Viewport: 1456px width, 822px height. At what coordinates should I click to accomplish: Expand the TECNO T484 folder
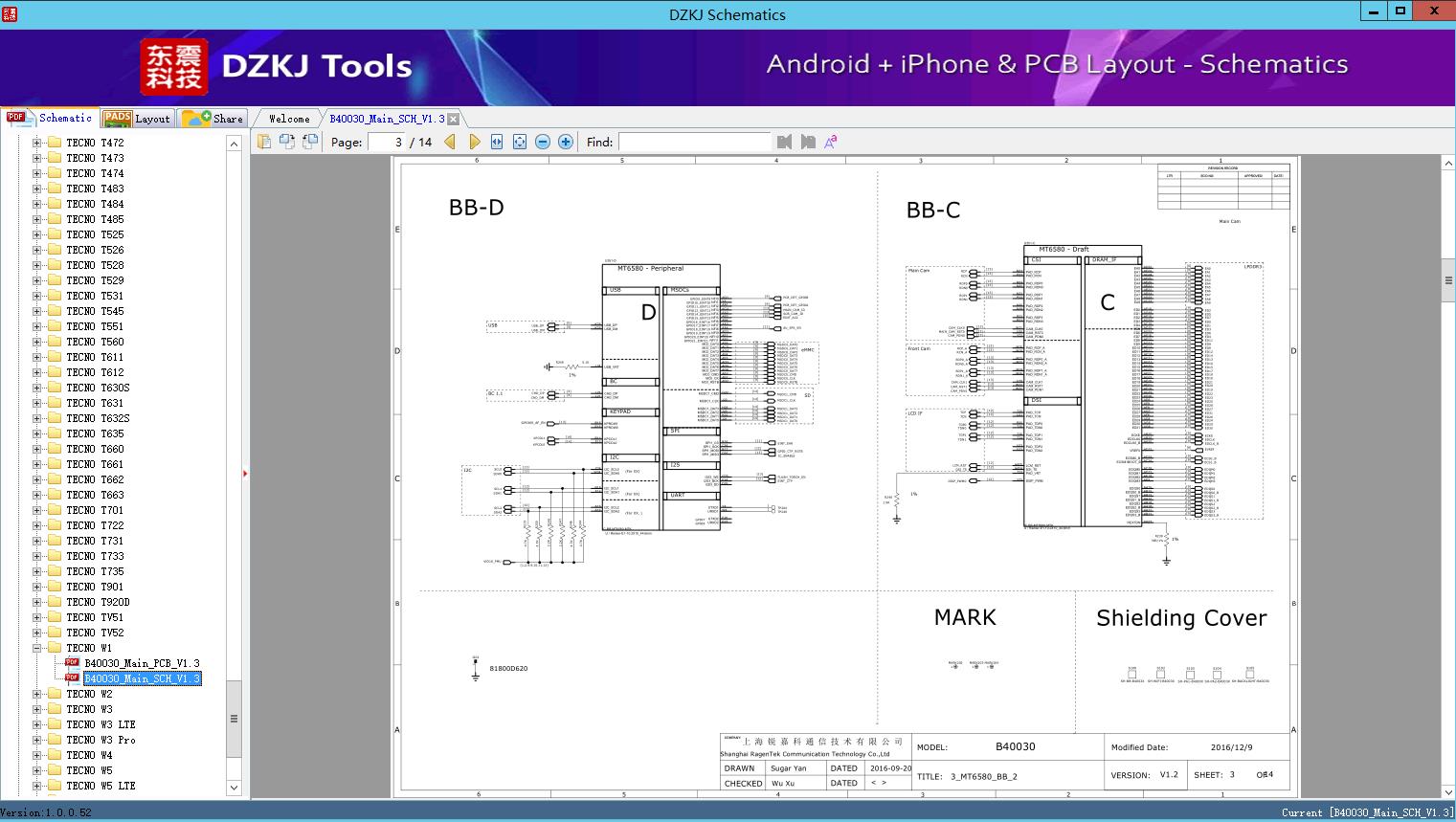click(x=36, y=204)
